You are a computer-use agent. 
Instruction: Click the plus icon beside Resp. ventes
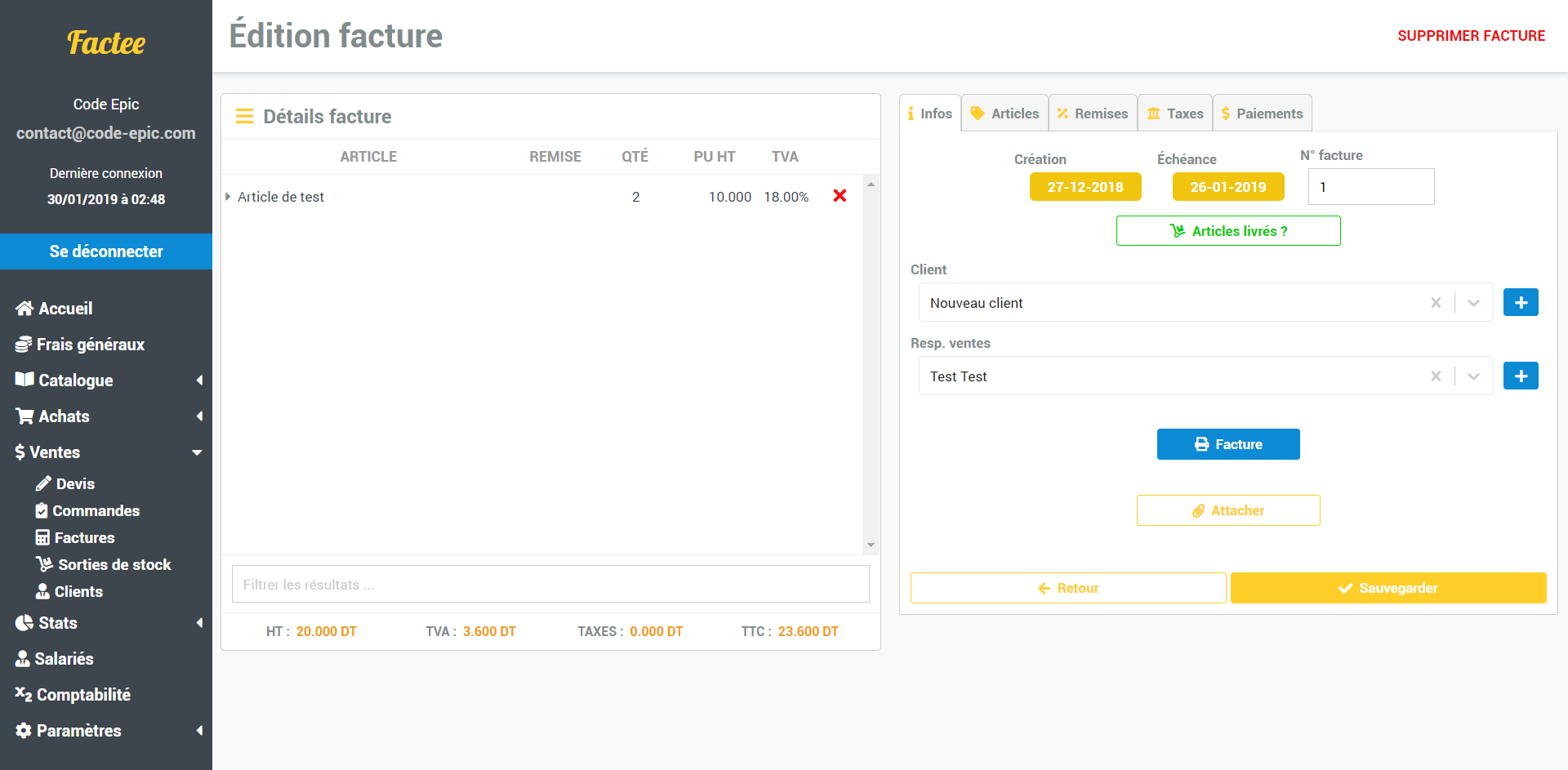pyautogui.click(x=1520, y=376)
